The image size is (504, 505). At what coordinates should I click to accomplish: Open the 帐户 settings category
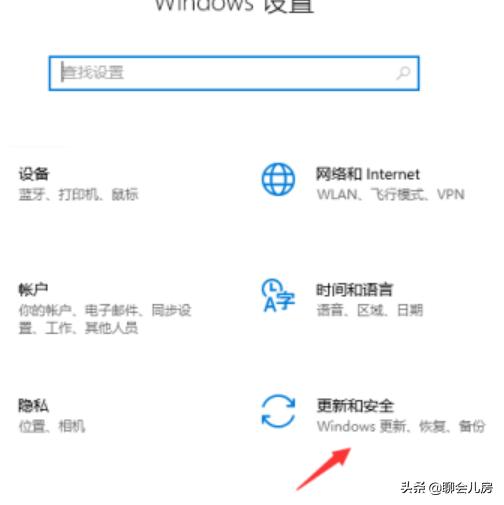(33, 289)
